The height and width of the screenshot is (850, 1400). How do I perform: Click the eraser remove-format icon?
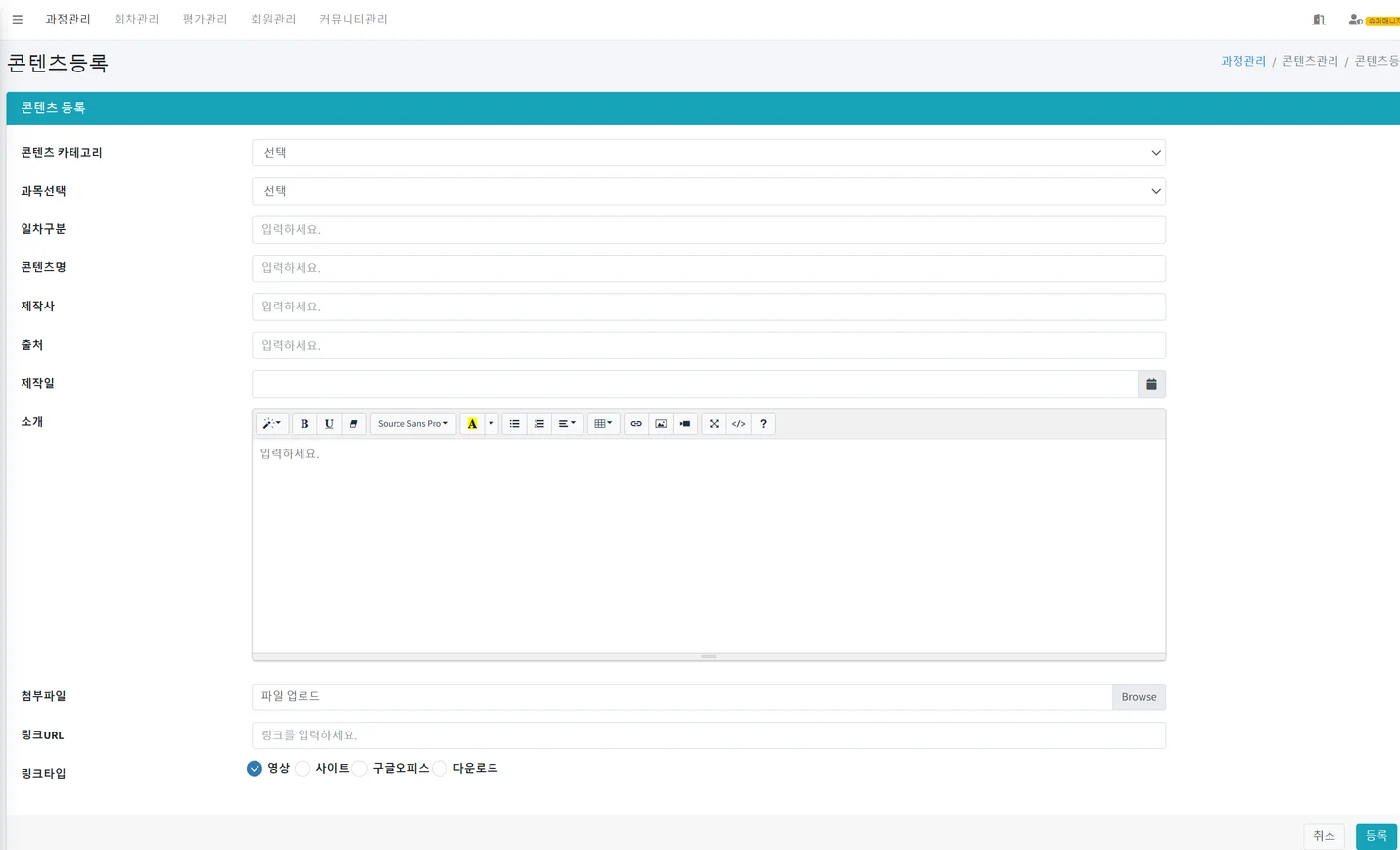coord(353,424)
